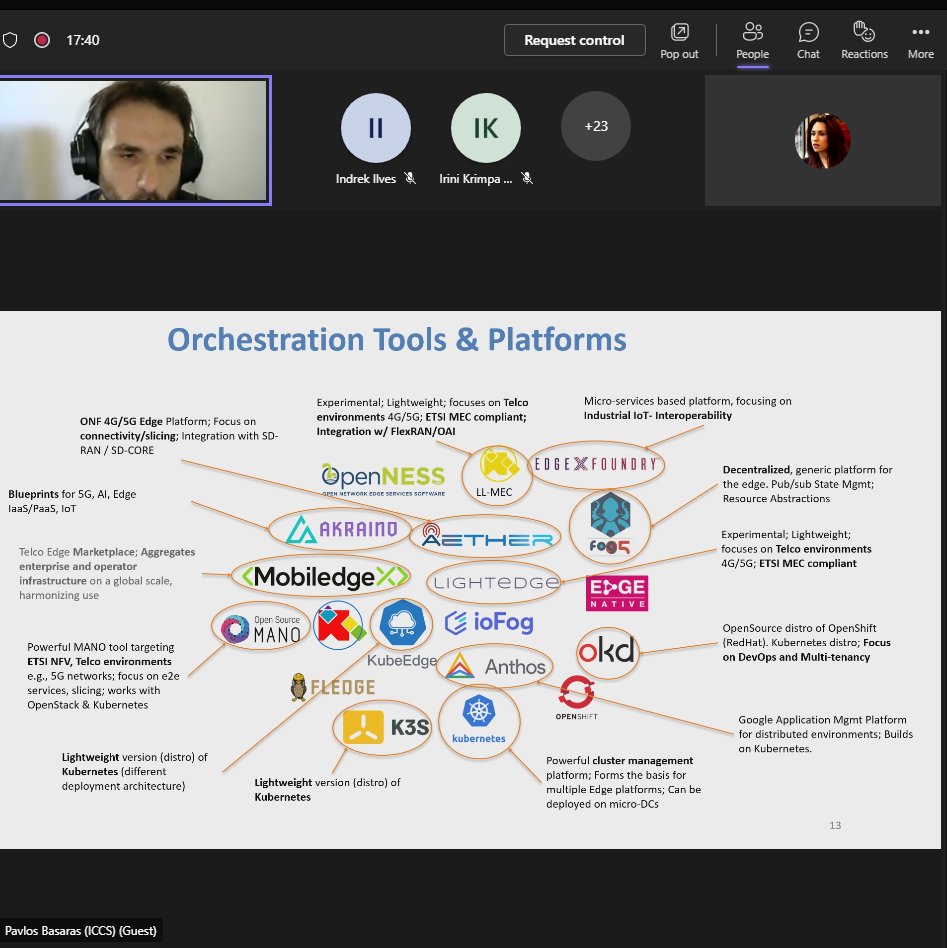
Task: Click the 'Blueprints for 5G, AI, Edge' text
Action: [72, 494]
